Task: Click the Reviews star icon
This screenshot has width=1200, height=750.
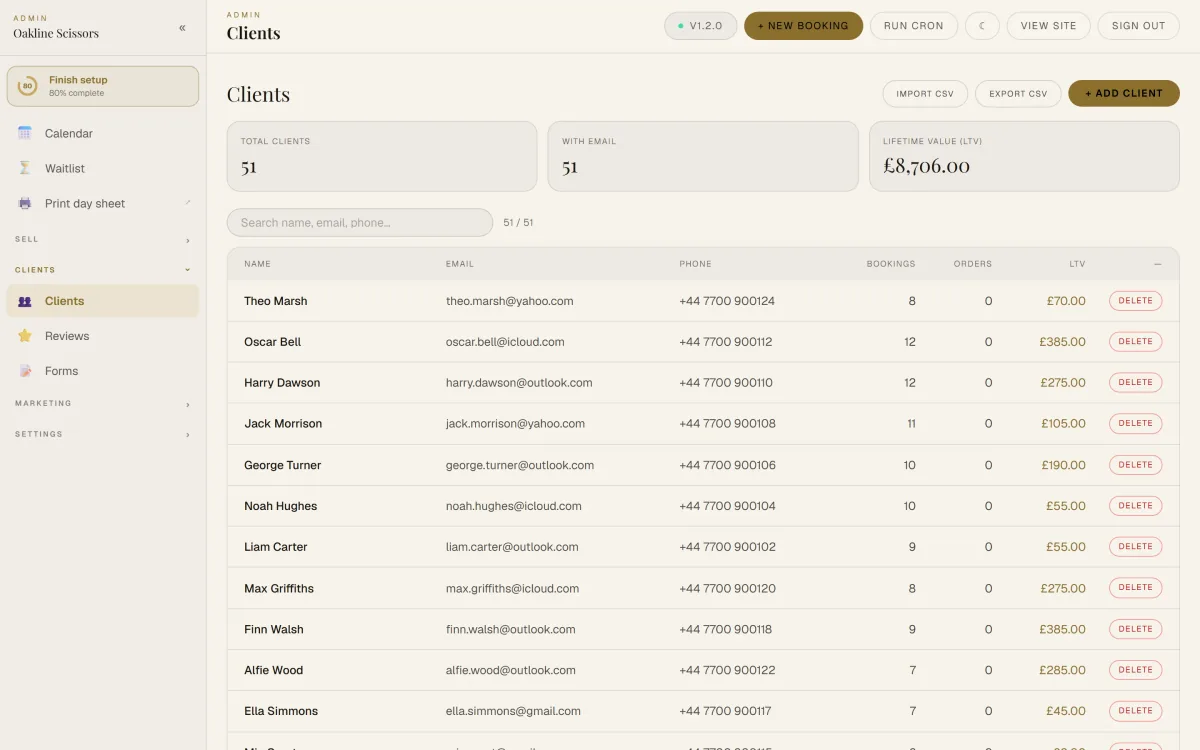Action: 25,336
